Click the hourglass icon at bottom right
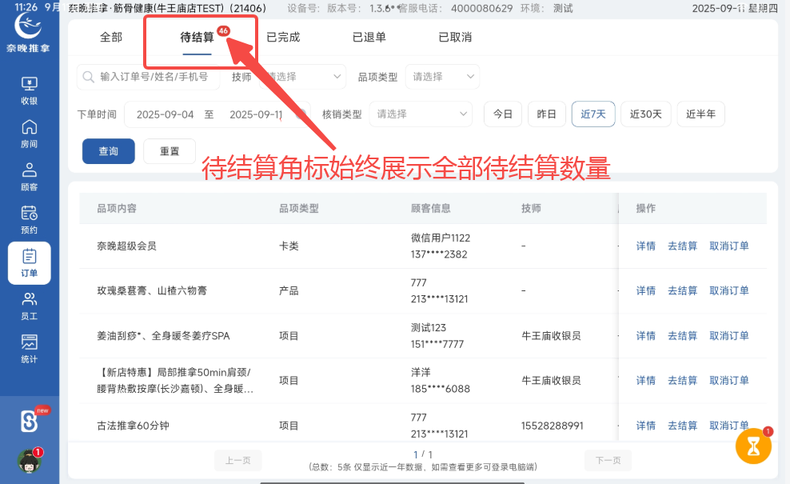 pos(753,446)
